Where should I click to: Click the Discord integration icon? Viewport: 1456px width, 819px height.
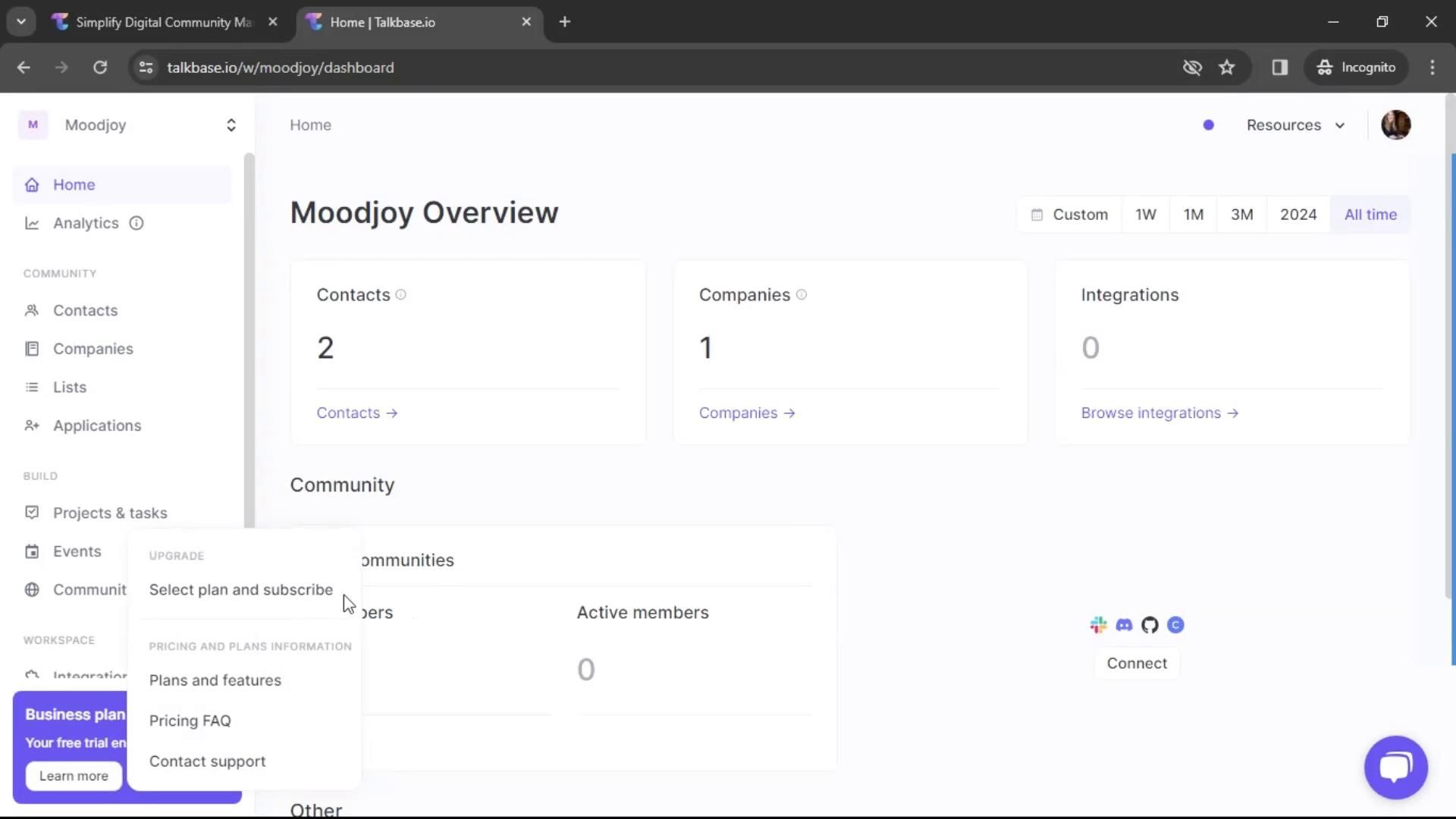pyautogui.click(x=1124, y=625)
